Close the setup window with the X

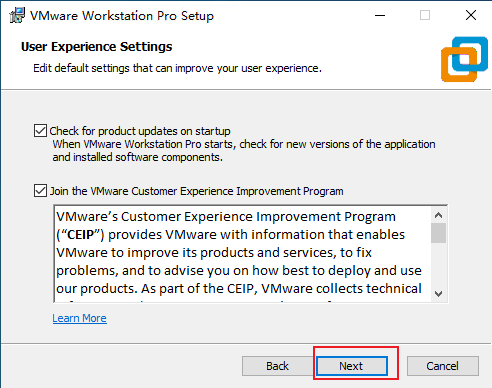pyautogui.click(x=471, y=15)
